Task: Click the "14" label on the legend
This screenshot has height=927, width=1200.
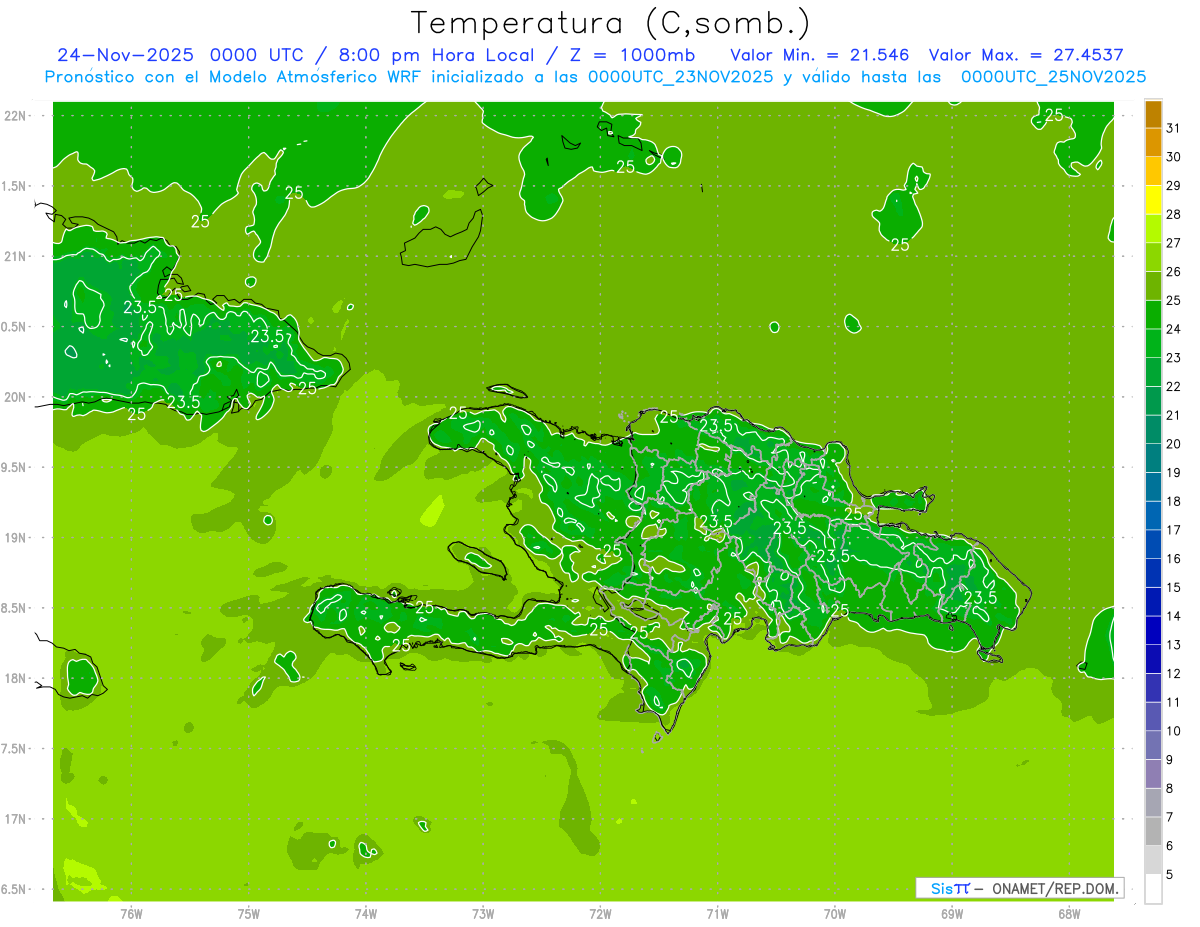Action: [1174, 617]
